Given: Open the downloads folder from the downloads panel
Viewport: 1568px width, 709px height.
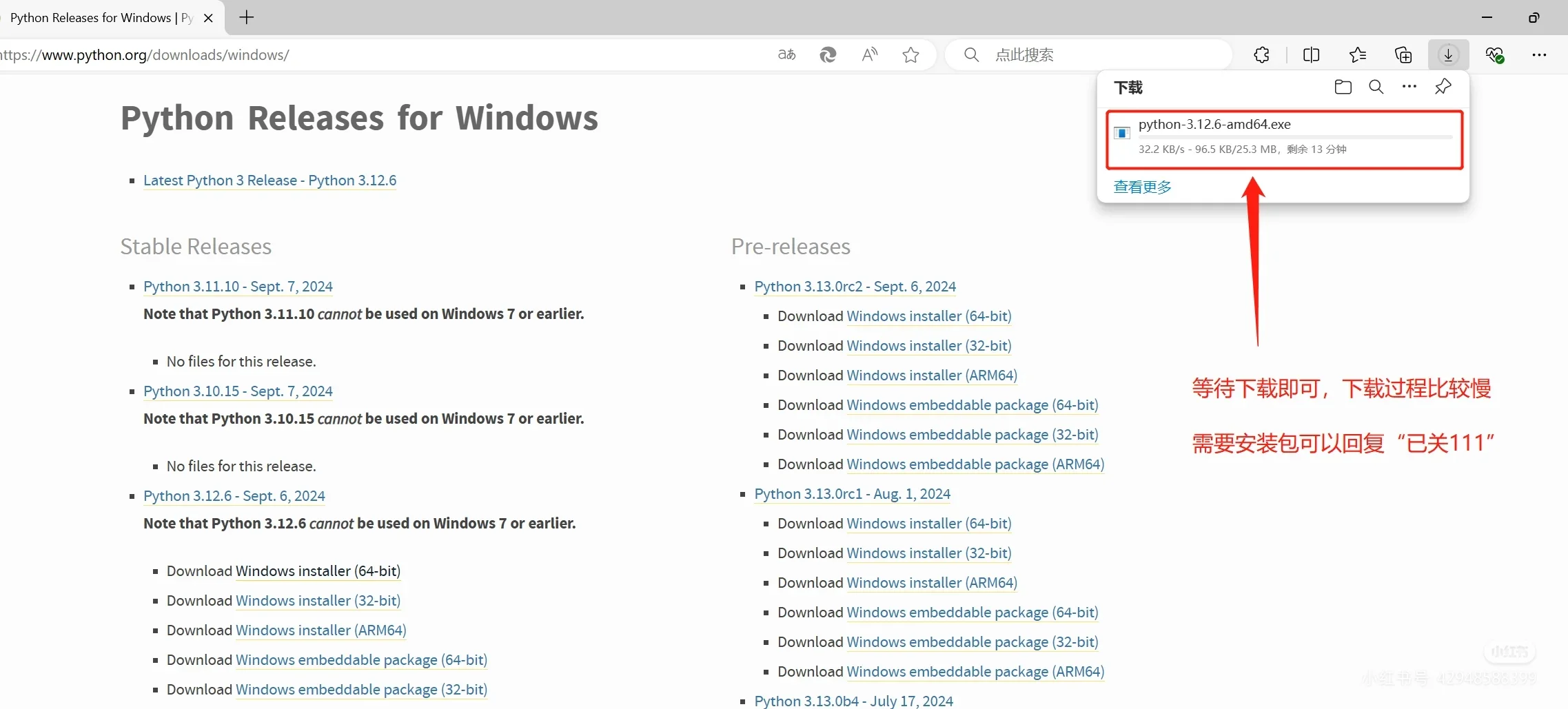Looking at the screenshot, I should point(1343,87).
